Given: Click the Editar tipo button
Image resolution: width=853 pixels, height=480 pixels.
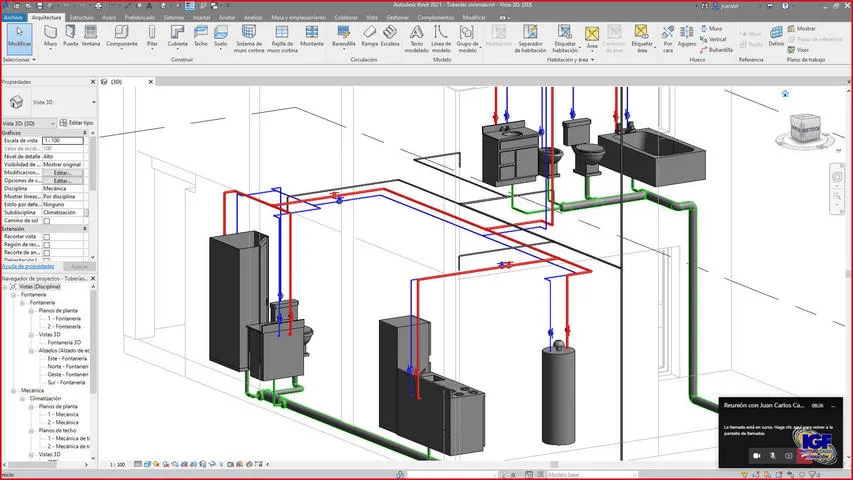Looking at the screenshot, I should point(76,123).
